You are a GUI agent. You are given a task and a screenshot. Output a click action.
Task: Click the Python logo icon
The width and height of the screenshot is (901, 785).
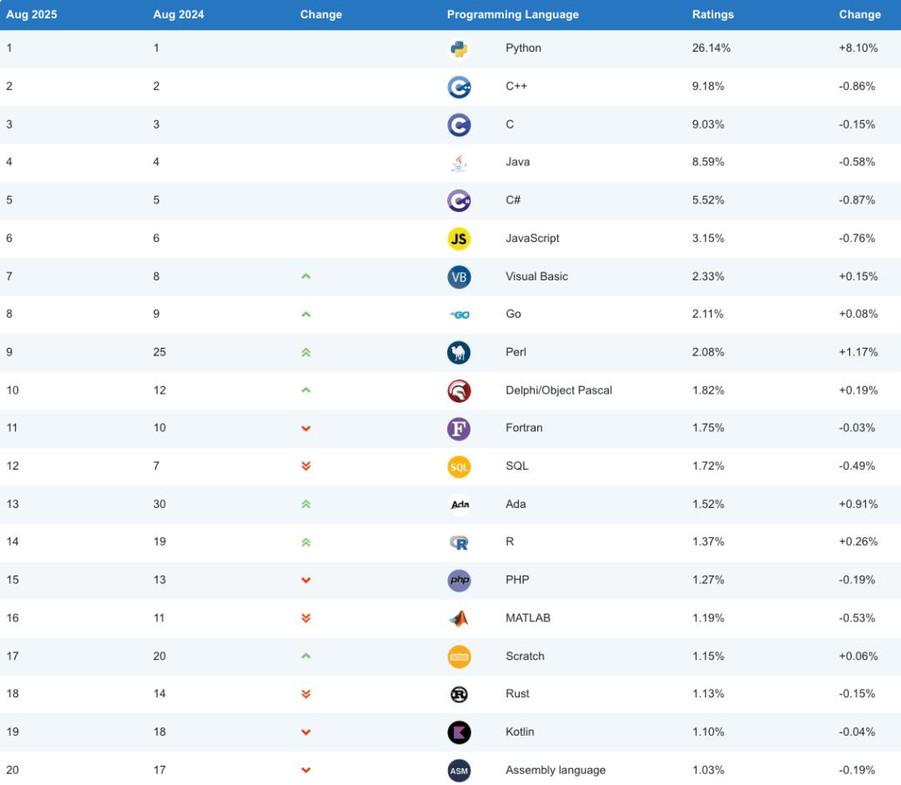[x=459, y=49]
